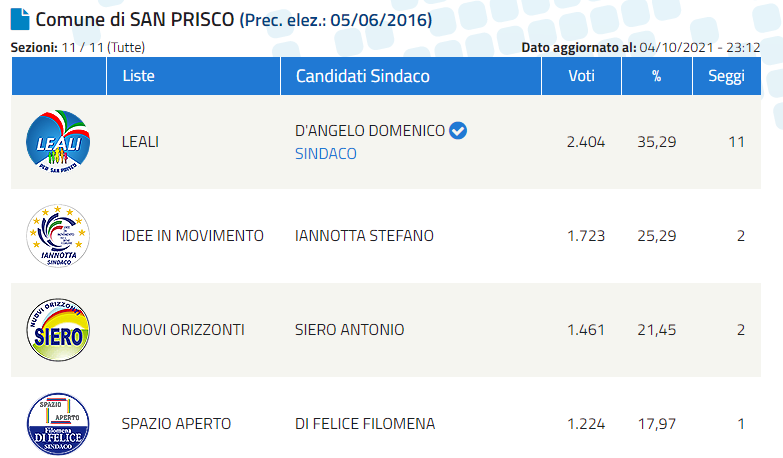Click the LEALI party logo
Image resolution: width=783 pixels, height=458 pixels.
coord(58,142)
